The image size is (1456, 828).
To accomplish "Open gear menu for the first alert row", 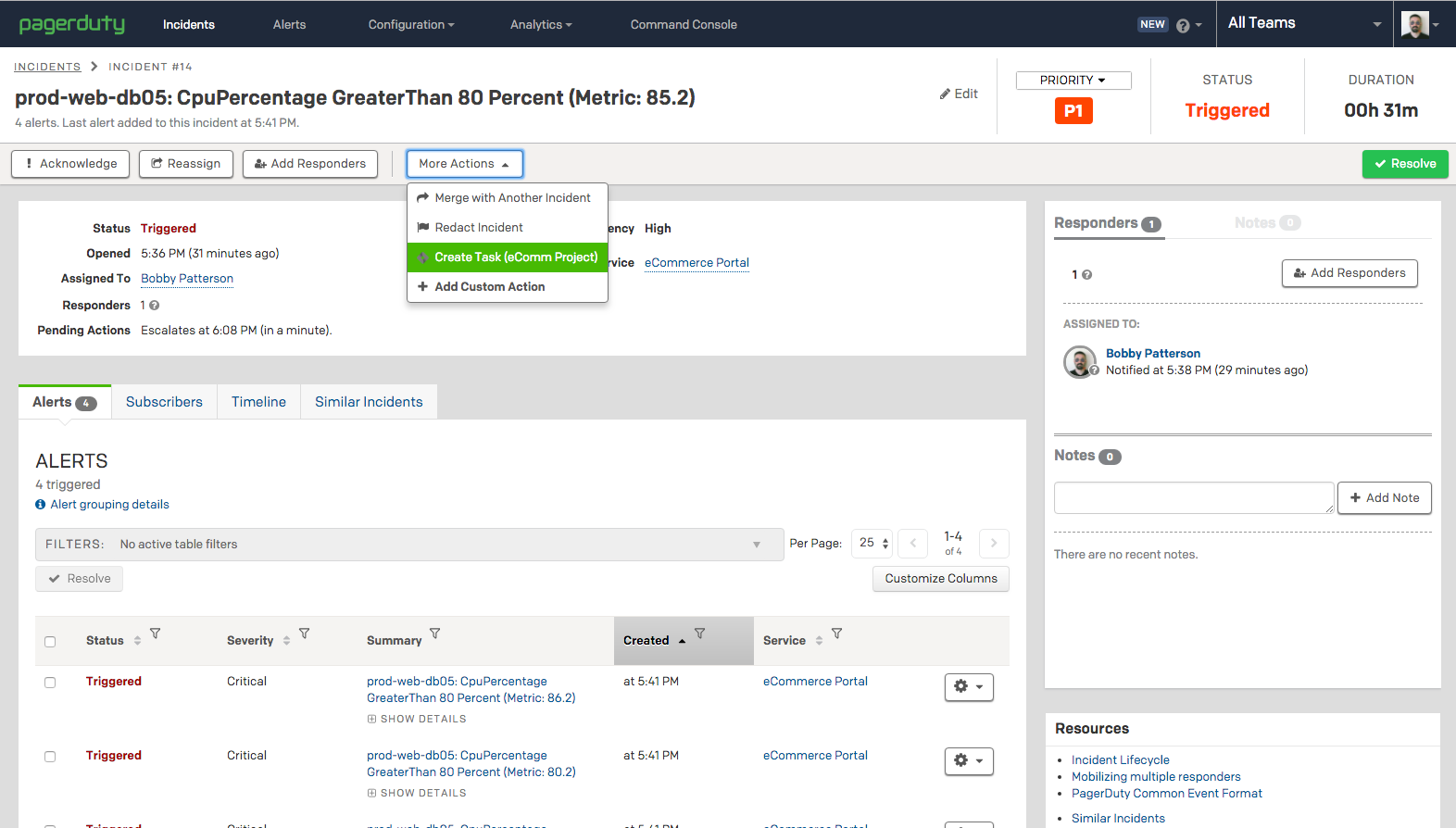I will coord(969,687).
